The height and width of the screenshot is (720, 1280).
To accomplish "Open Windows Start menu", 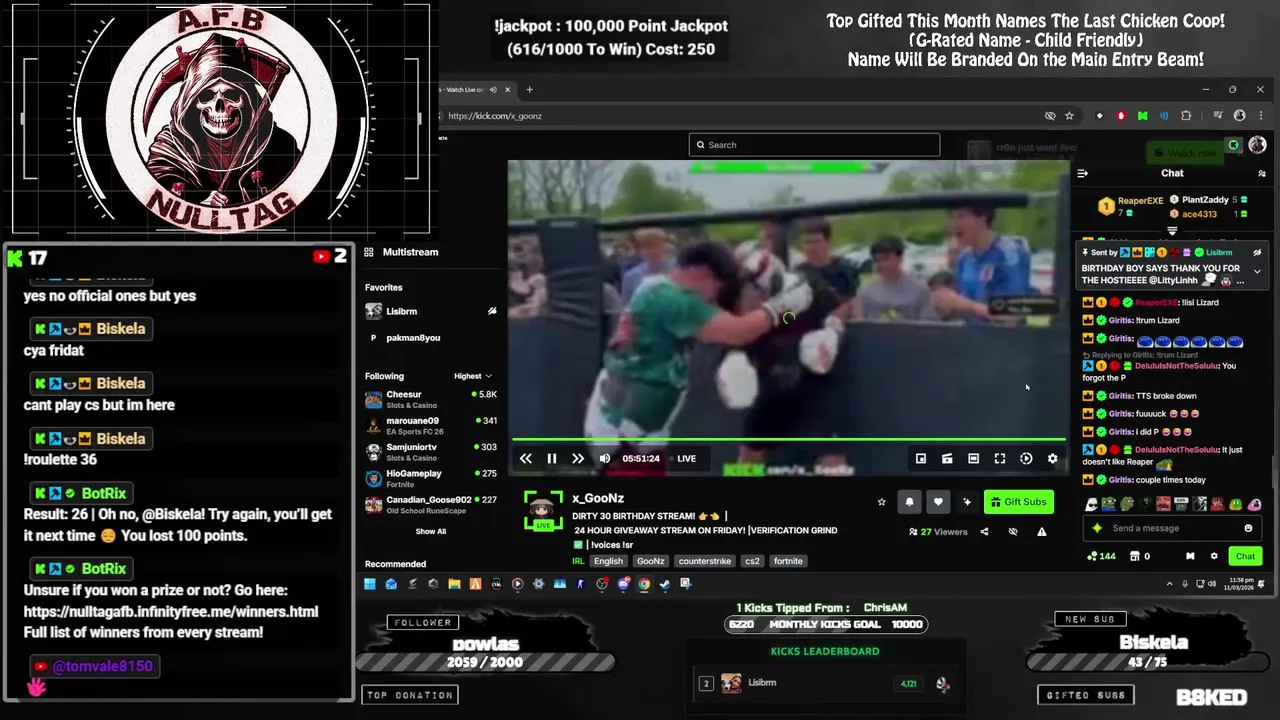I will coord(370,584).
